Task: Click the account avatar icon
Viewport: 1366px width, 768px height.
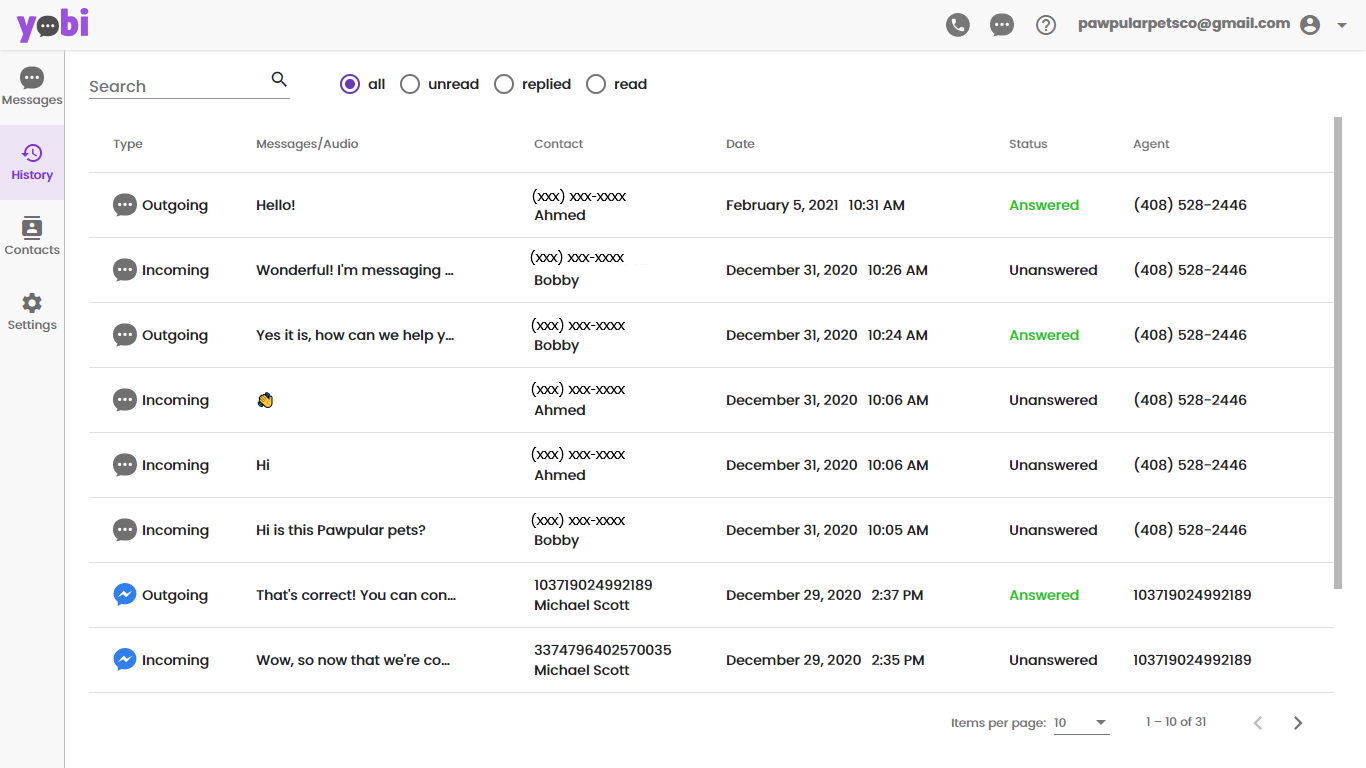Action: [1310, 25]
